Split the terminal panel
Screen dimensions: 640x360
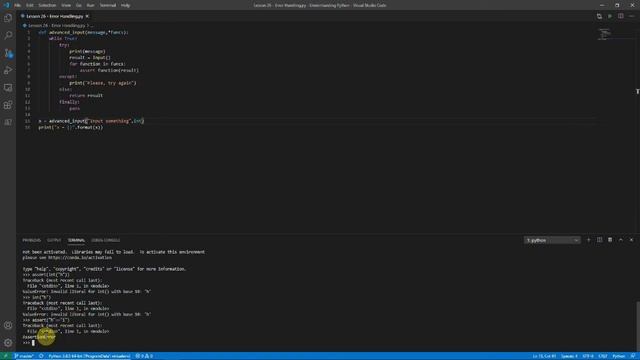click(x=599, y=240)
